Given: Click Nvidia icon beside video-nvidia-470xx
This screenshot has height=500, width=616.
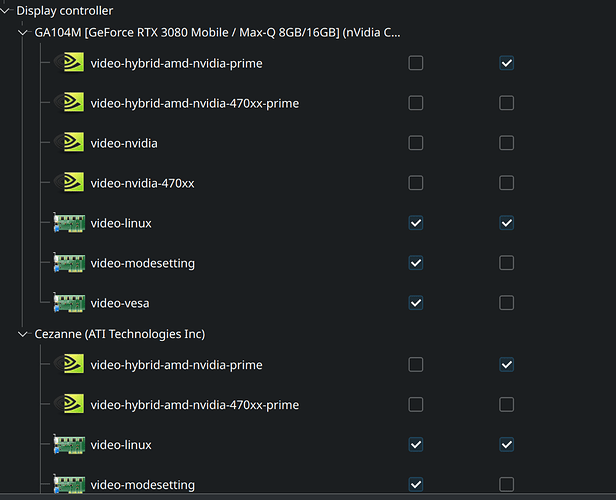Looking at the screenshot, I should [69, 183].
